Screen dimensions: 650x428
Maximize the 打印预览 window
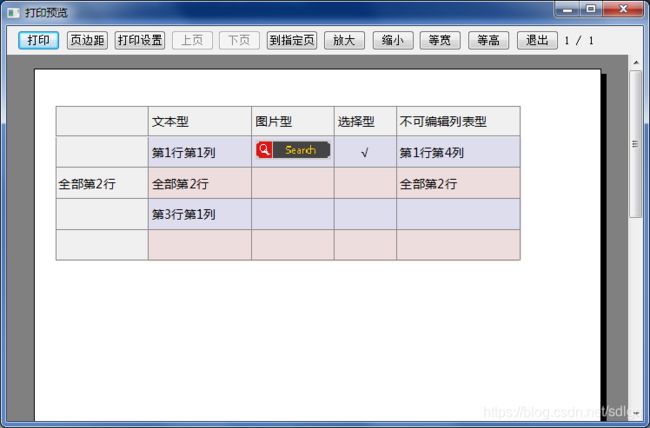[591, 8]
